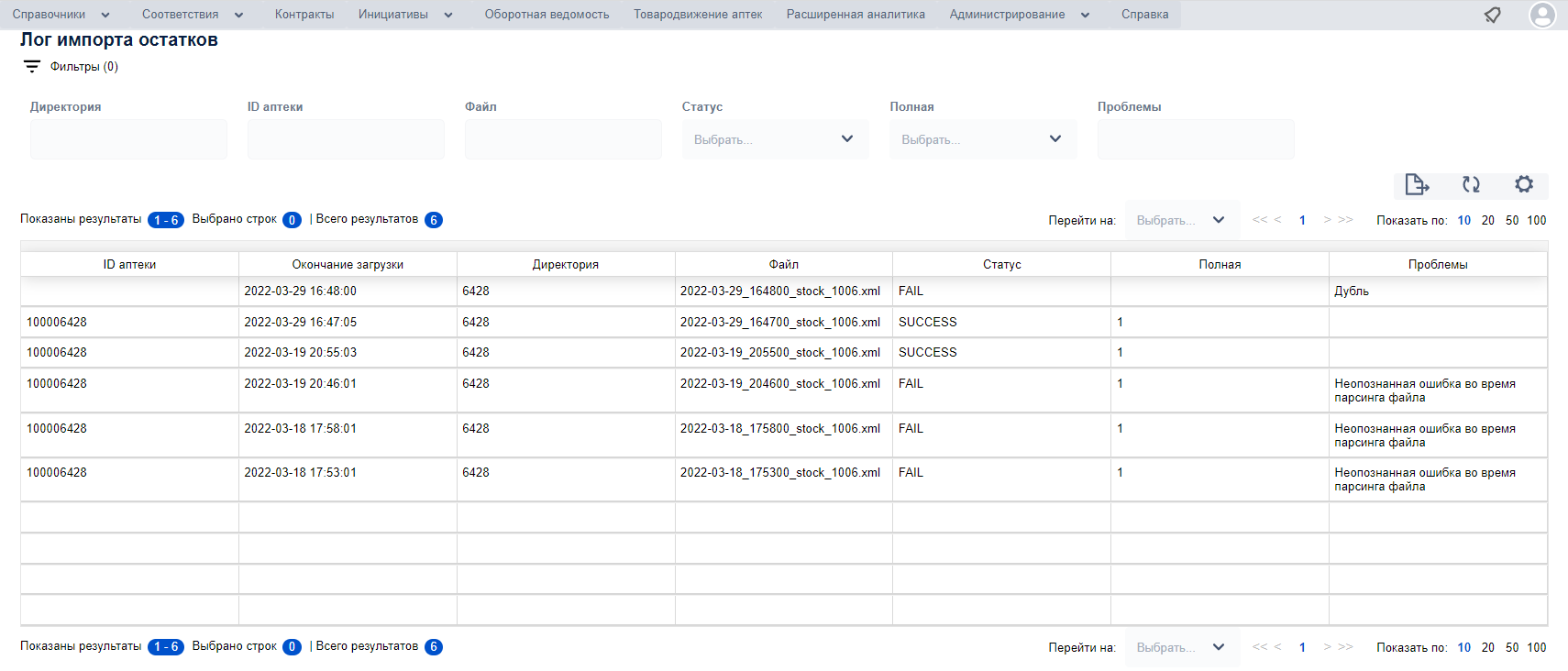Go to first page in top pager
Viewport: 1568px width, 671px height.
click(x=1260, y=220)
